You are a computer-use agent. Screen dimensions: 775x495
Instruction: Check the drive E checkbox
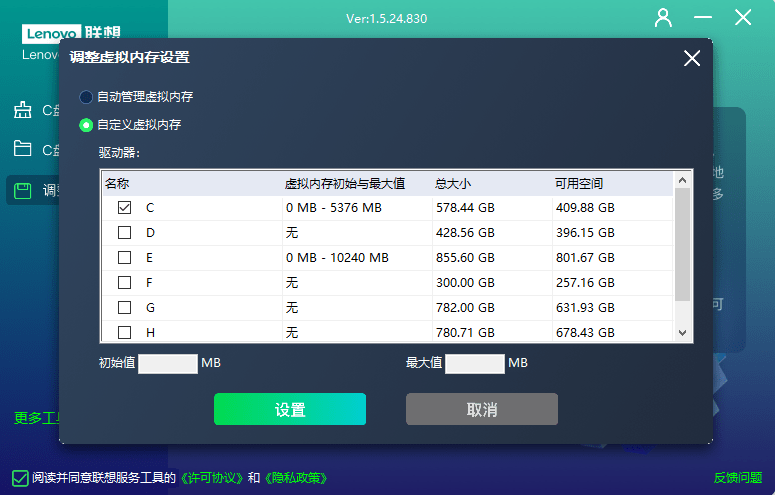pyautogui.click(x=125, y=257)
